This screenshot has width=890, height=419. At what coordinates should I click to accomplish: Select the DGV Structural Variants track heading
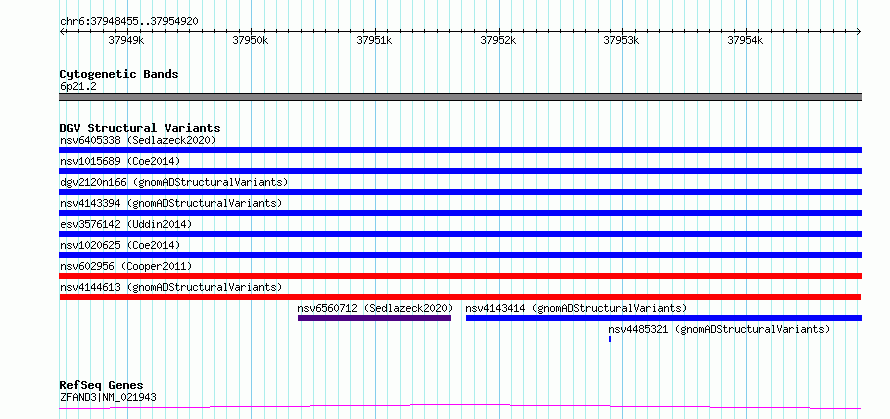(x=140, y=128)
